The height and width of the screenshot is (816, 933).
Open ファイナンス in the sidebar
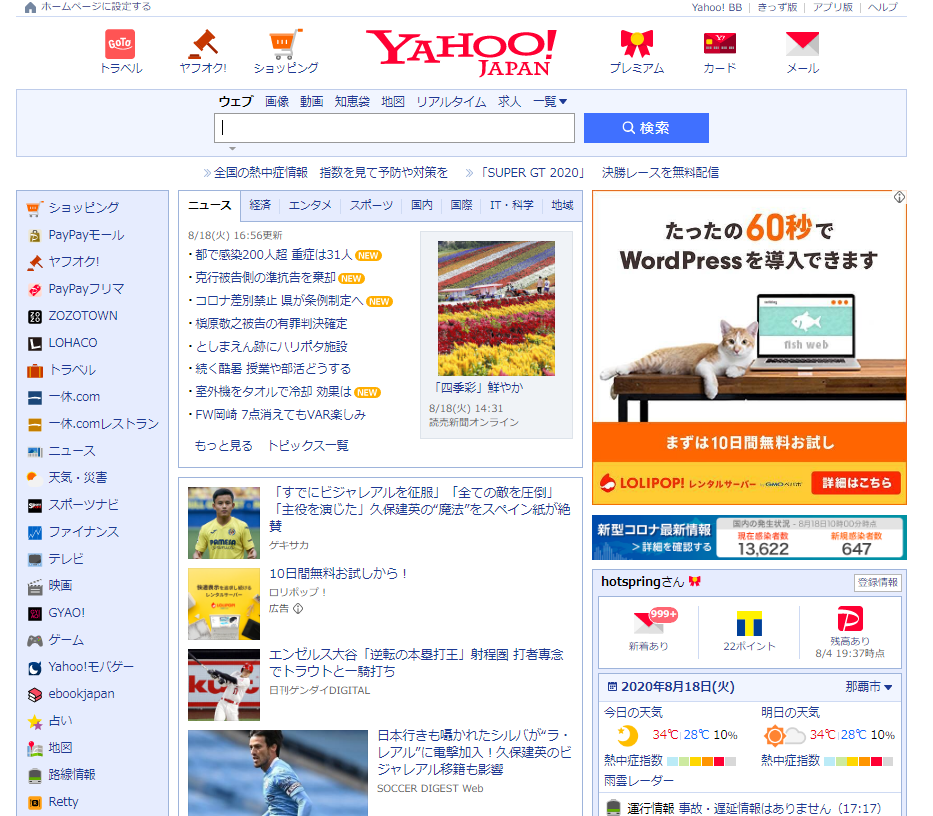(x=83, y=532)
